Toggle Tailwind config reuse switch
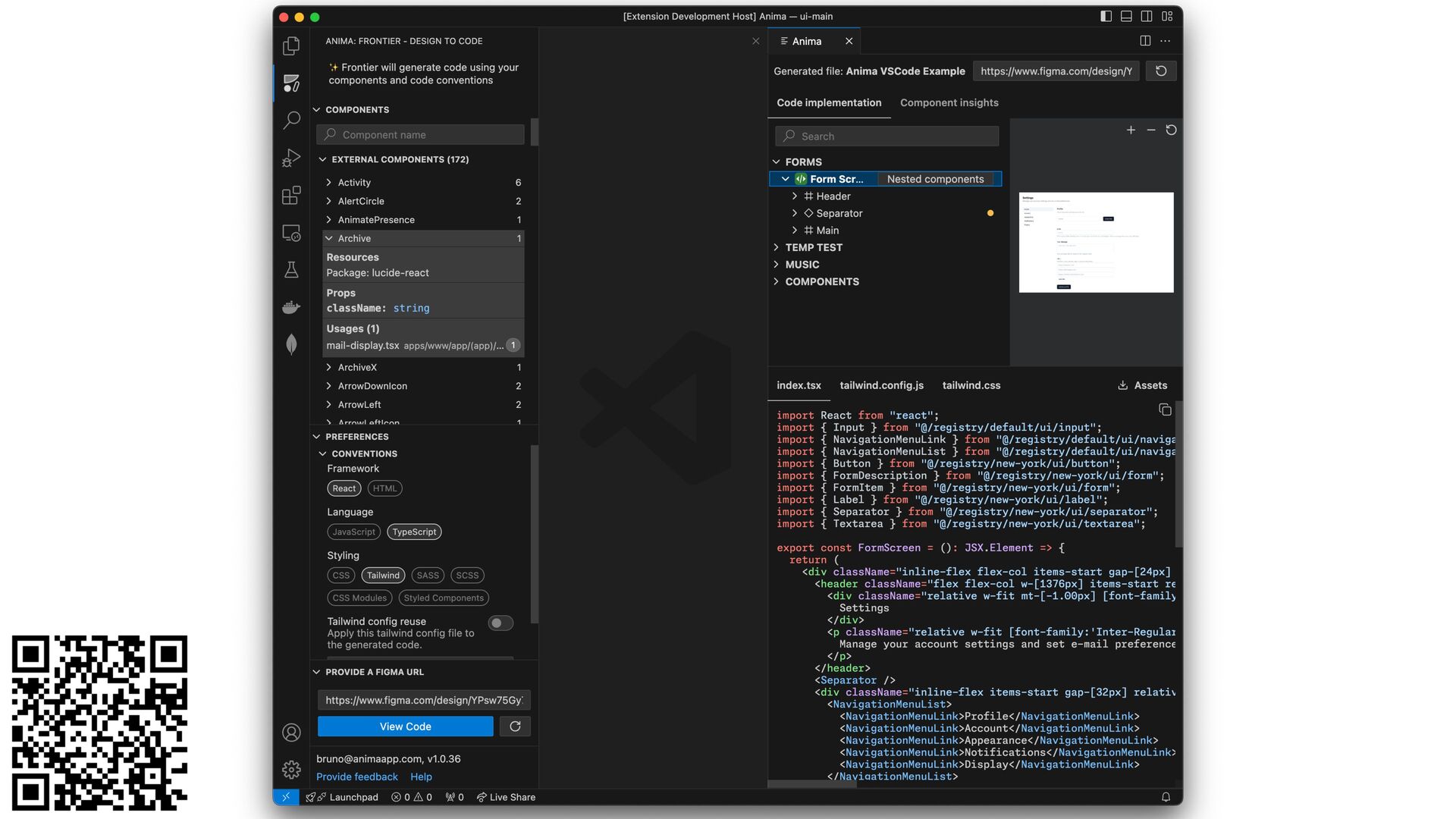The image size is (1456, 819). click(x=500, y=623)
